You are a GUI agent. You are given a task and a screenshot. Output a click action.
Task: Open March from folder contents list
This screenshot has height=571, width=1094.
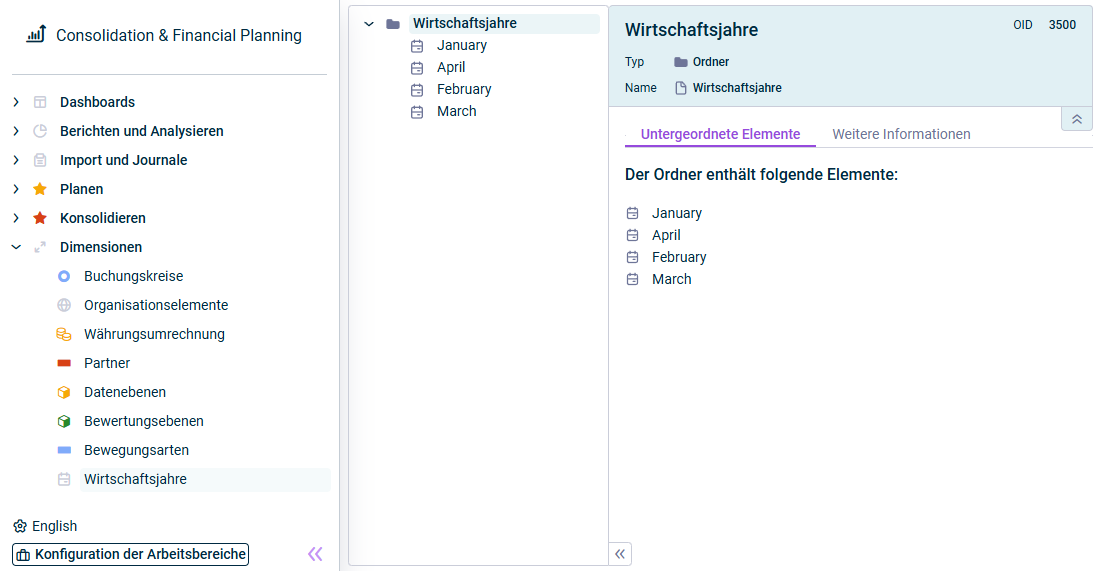pyautogui.click(x=671, y=279)
